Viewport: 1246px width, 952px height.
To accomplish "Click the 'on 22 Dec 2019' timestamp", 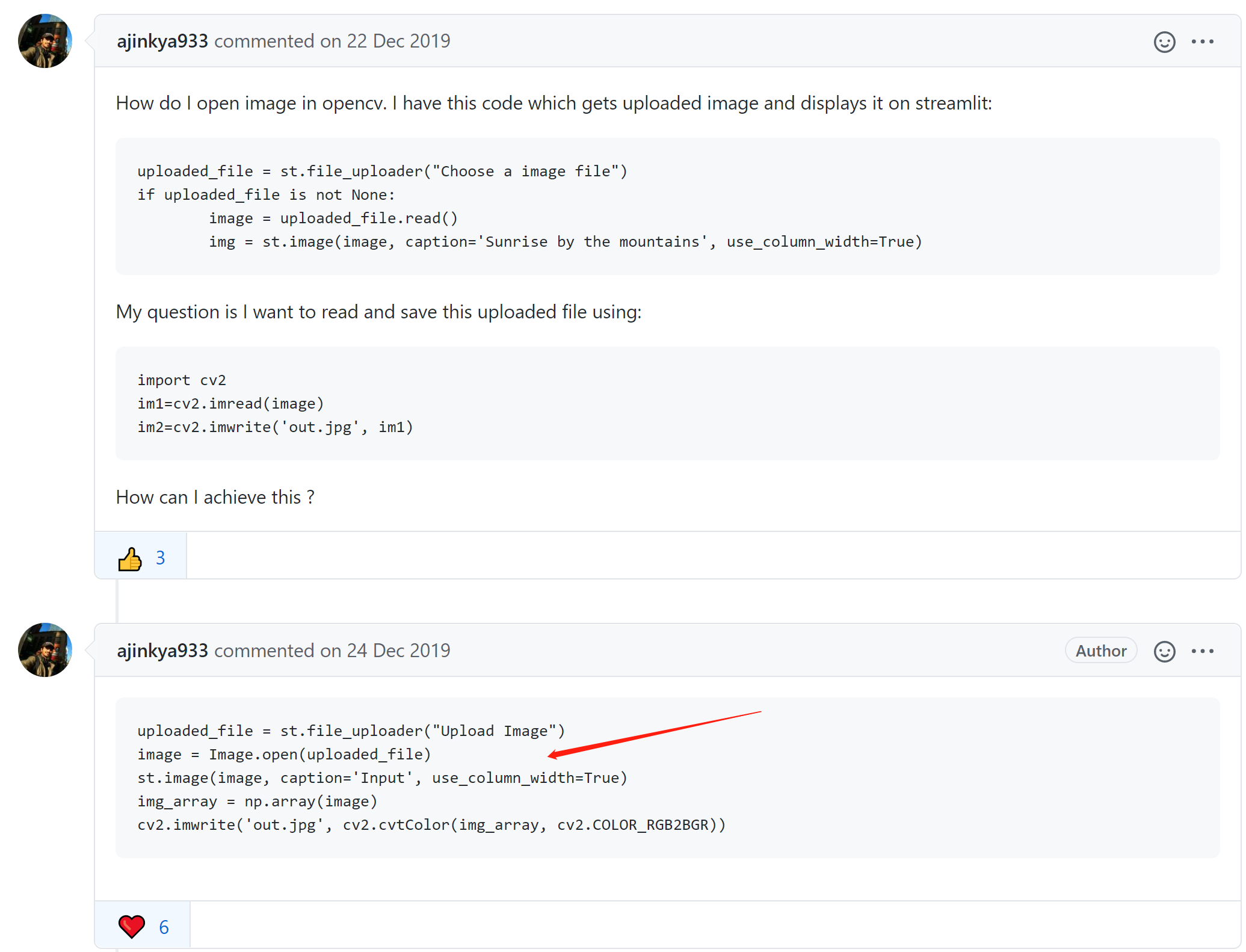I will [x=385, y=41].
